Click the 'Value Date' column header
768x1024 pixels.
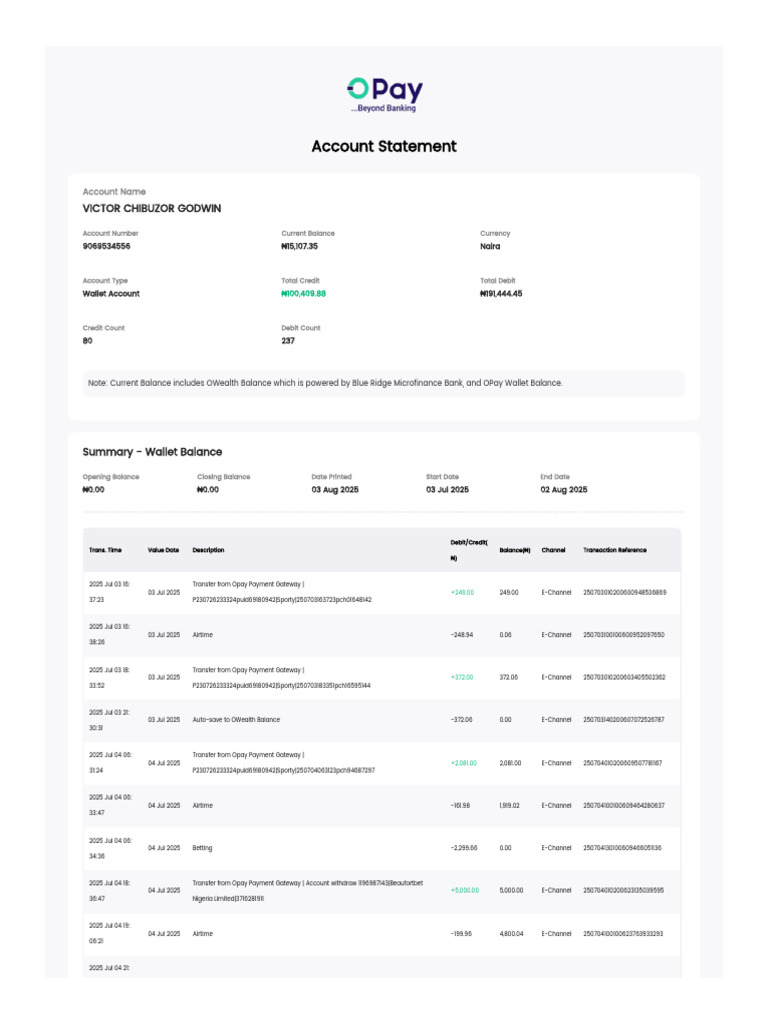pyautogui.click(x=163, y=551)
